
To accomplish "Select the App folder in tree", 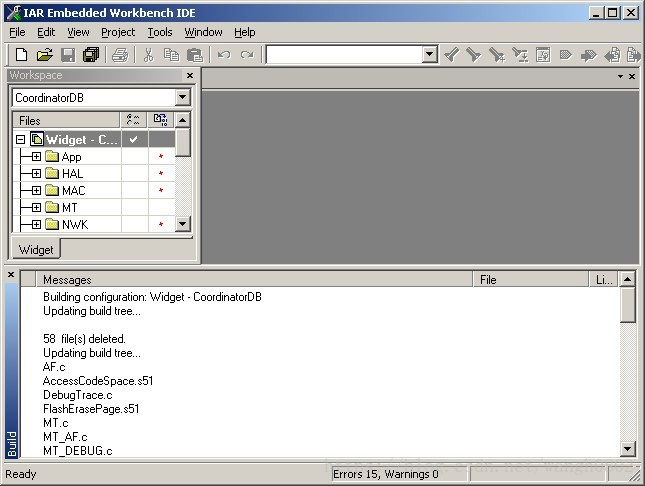I will [72, 157].
